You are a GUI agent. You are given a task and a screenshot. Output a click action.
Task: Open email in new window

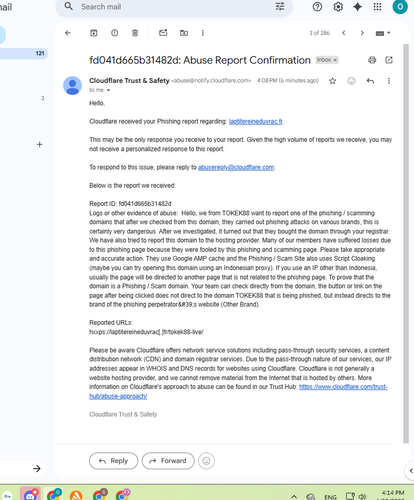pos(389,60)
